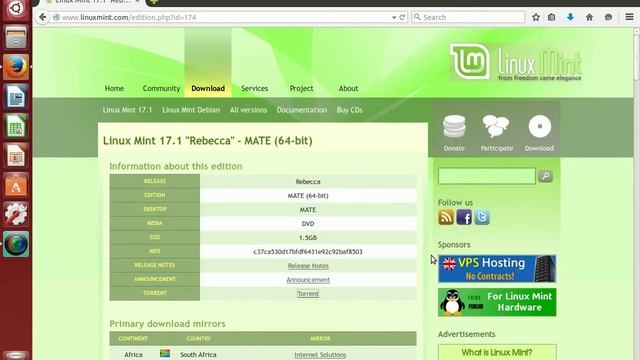This screenshot has width=640, height=360.
Task: Click the browser Search field
Action: point(468,17)
